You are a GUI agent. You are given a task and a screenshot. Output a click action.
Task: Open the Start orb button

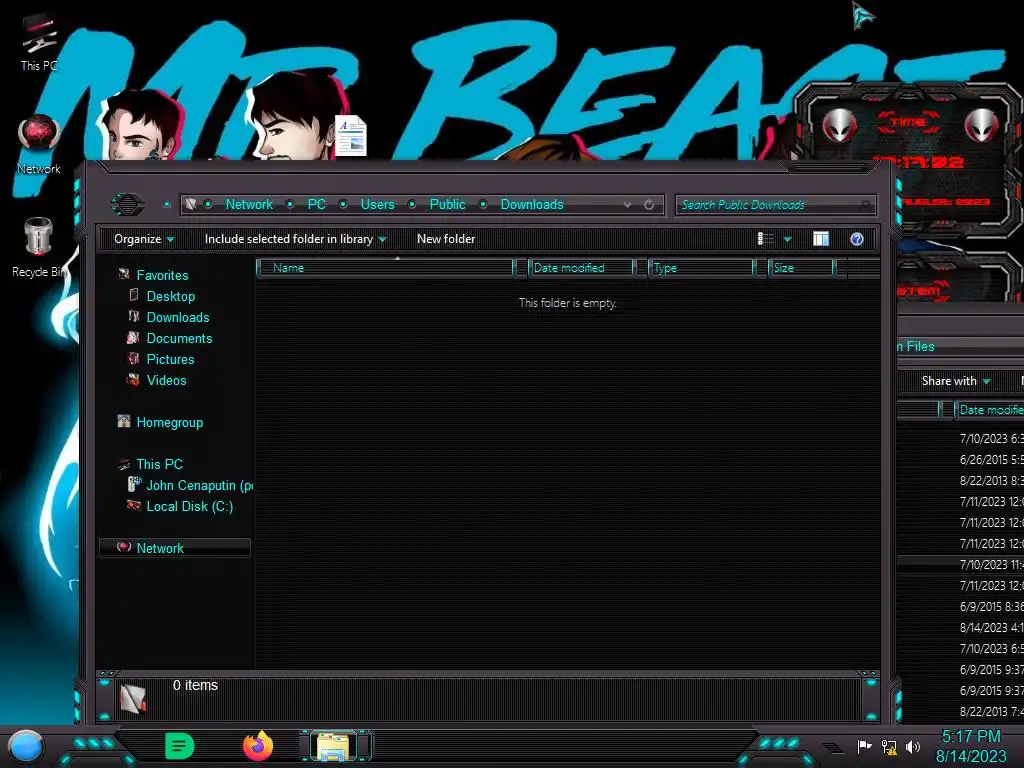tap(26, 746)
